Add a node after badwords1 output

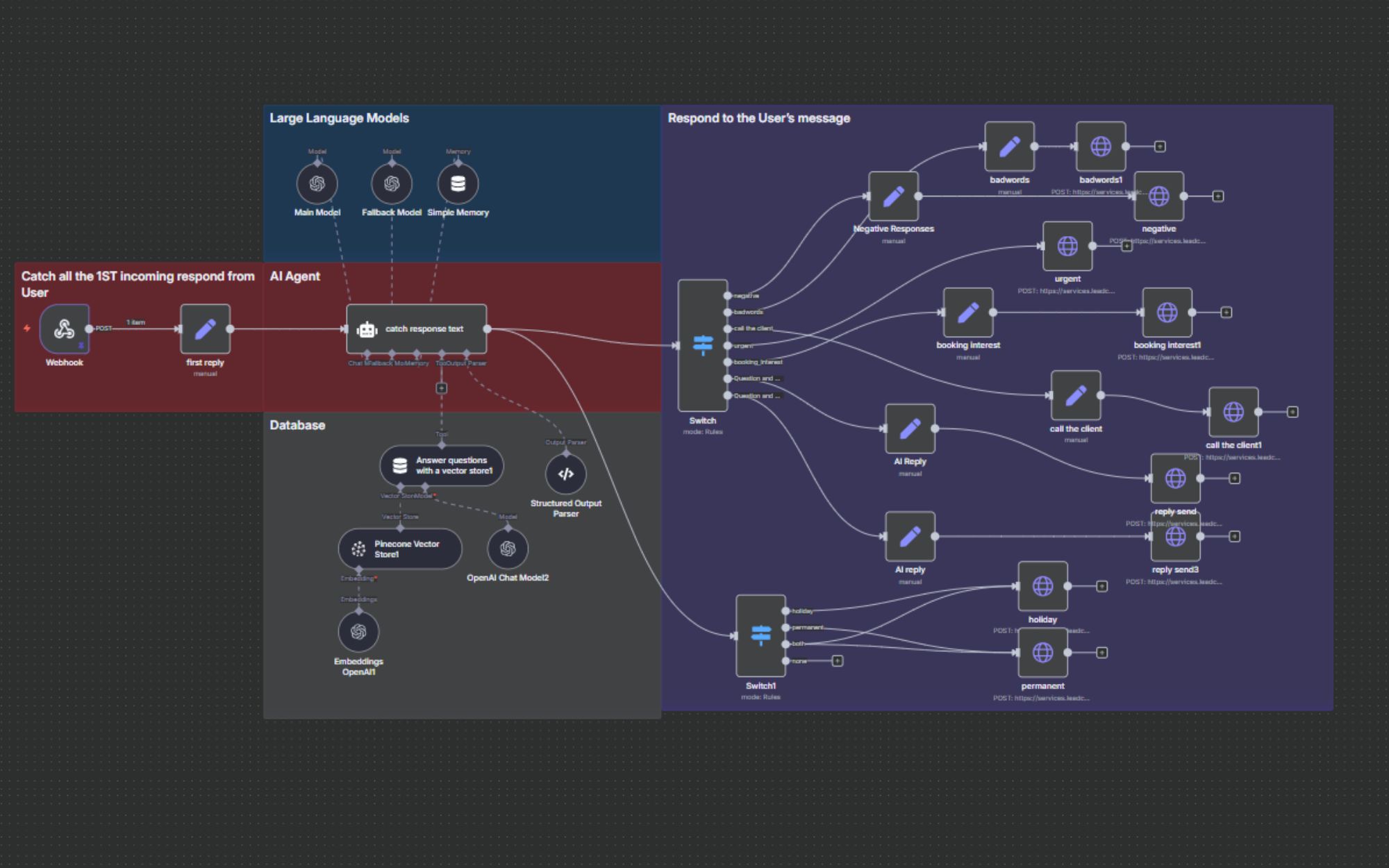[x=1160, y=147]
